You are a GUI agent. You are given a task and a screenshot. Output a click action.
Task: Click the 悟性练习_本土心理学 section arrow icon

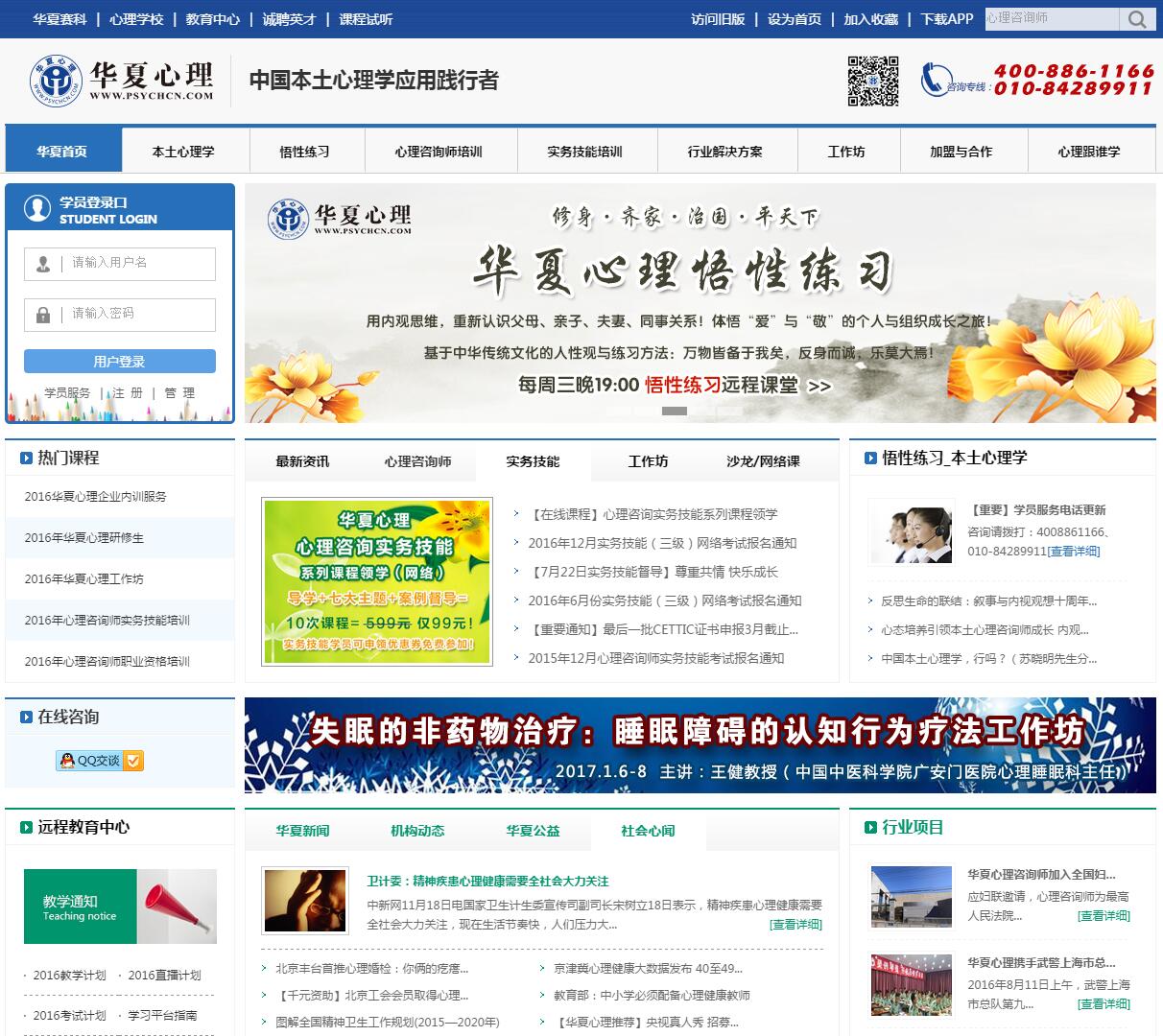pos(870,458)
